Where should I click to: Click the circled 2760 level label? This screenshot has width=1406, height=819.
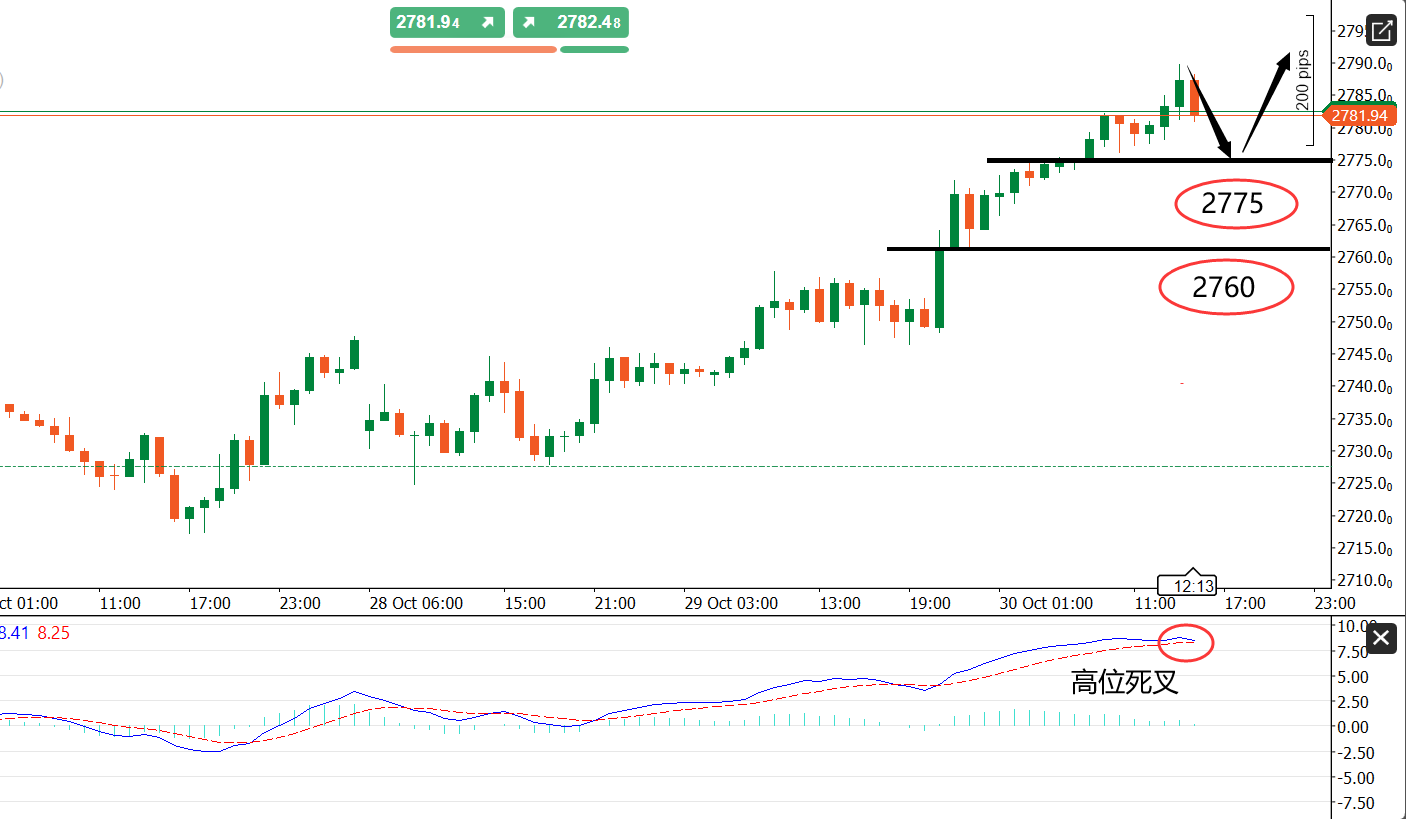(1225, 288)
